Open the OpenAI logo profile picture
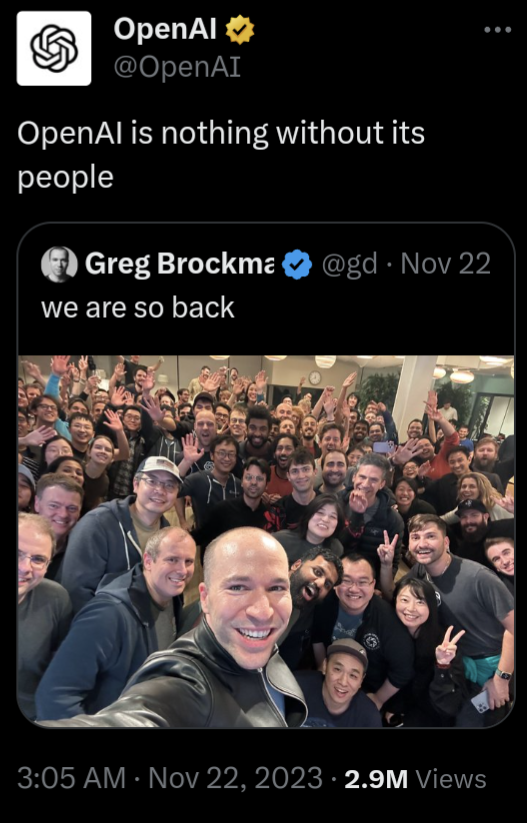This screenshot has width=527, height=823. (54, 48)
